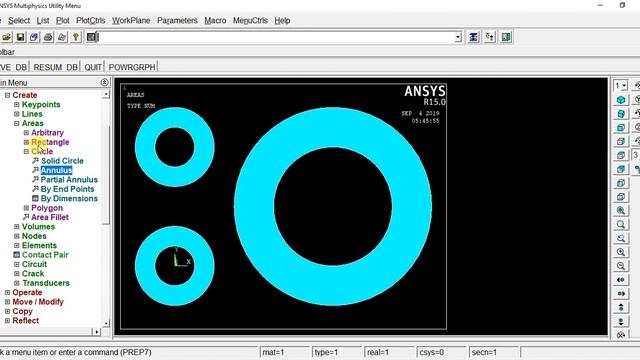
Task: Click the Print image icon
Action: (48, 37)
